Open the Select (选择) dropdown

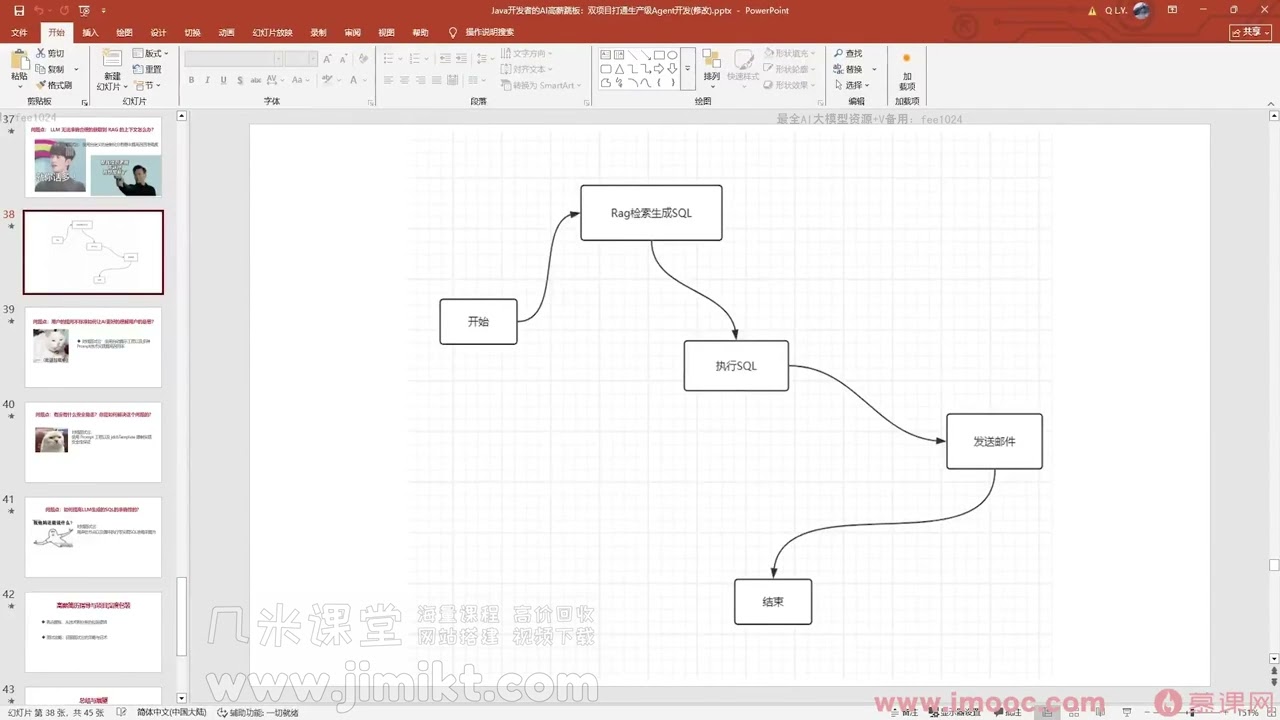click(851, 85)
